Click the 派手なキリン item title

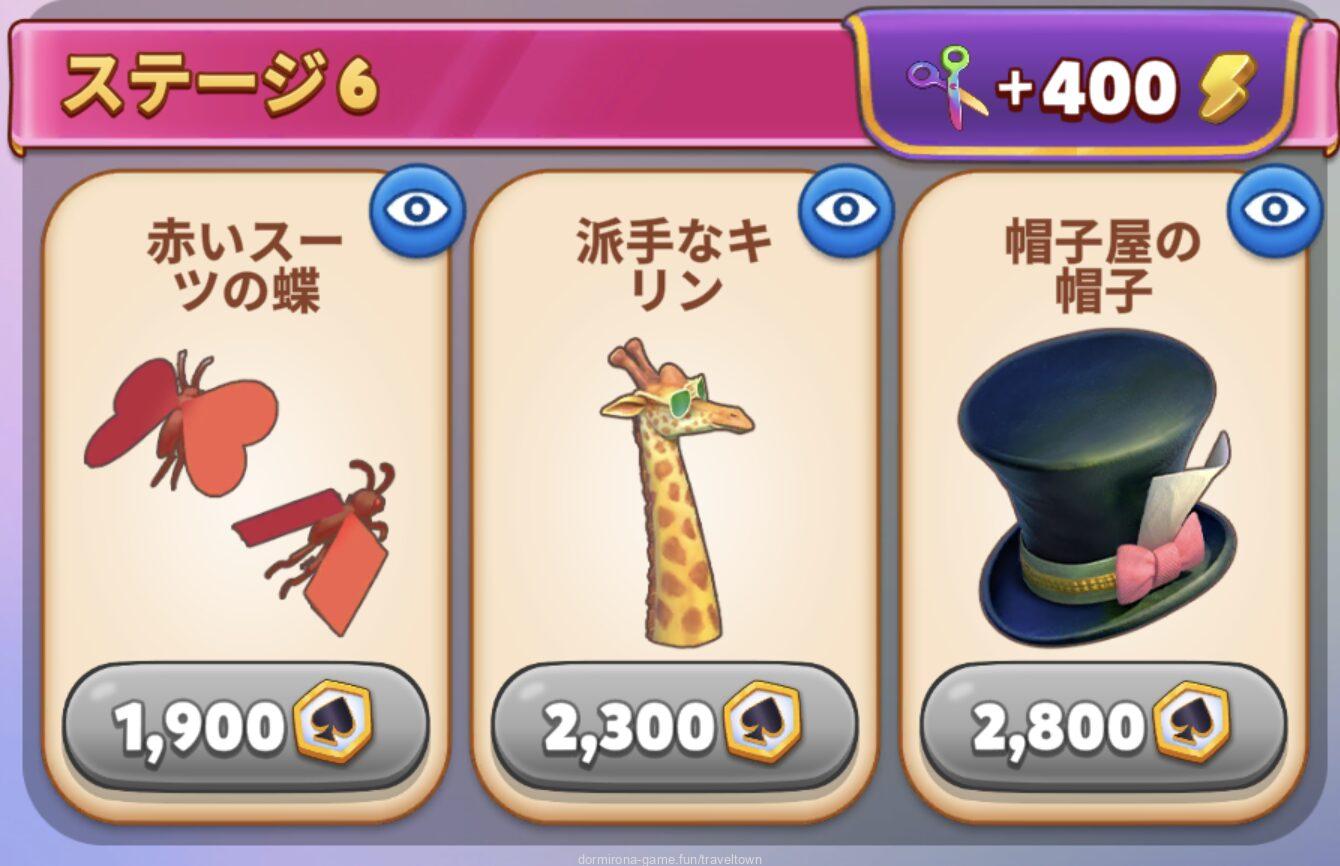click(674, 266)
